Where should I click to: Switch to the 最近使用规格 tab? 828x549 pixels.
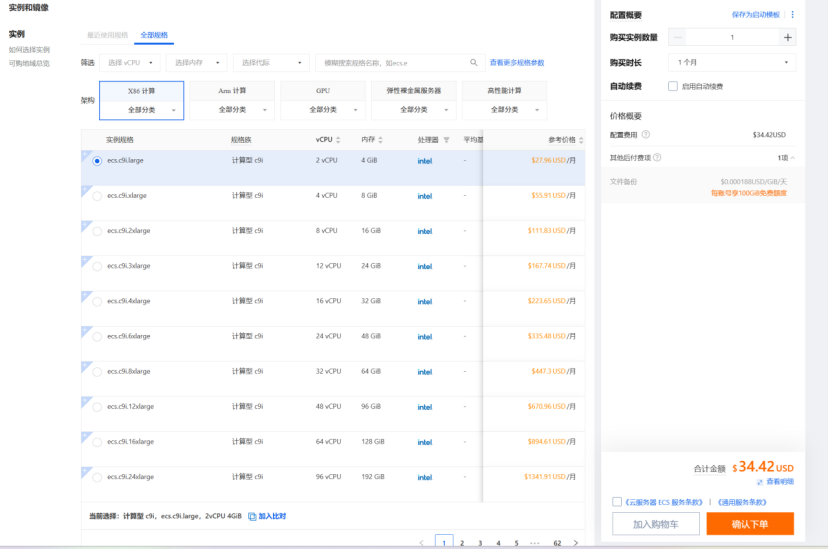click(x=107, y=35)
